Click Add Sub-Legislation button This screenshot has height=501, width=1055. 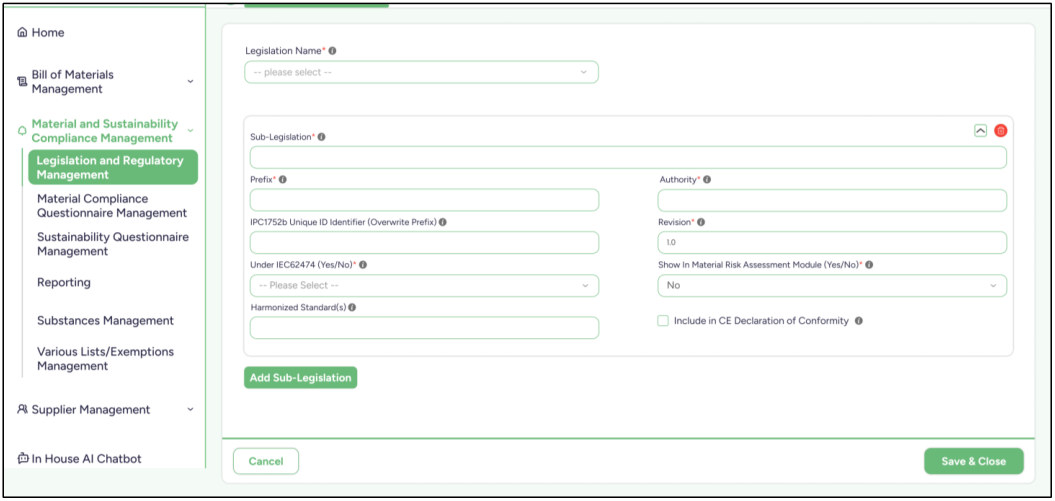[301, 378]
